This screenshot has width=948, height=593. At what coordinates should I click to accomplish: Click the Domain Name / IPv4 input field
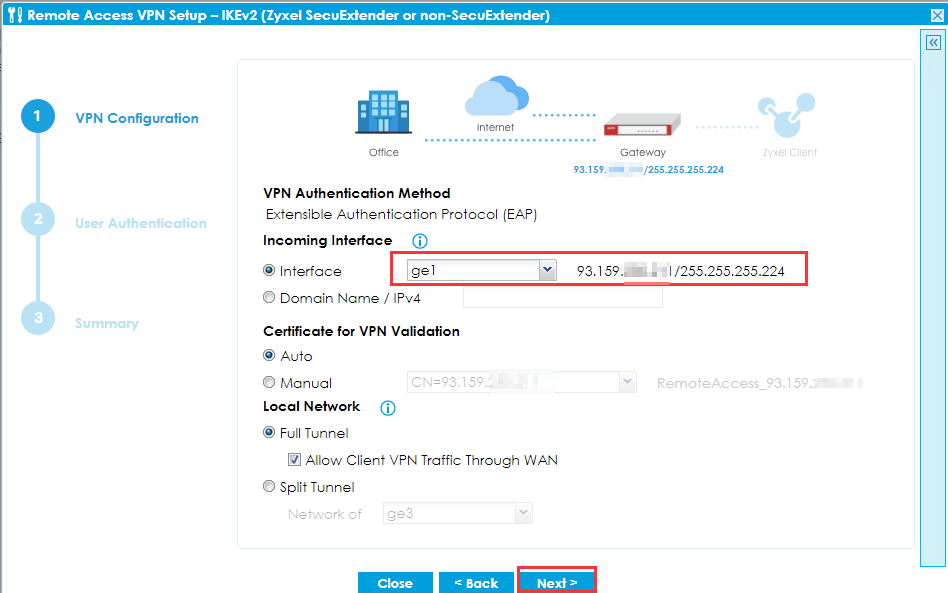click(562, 297)
